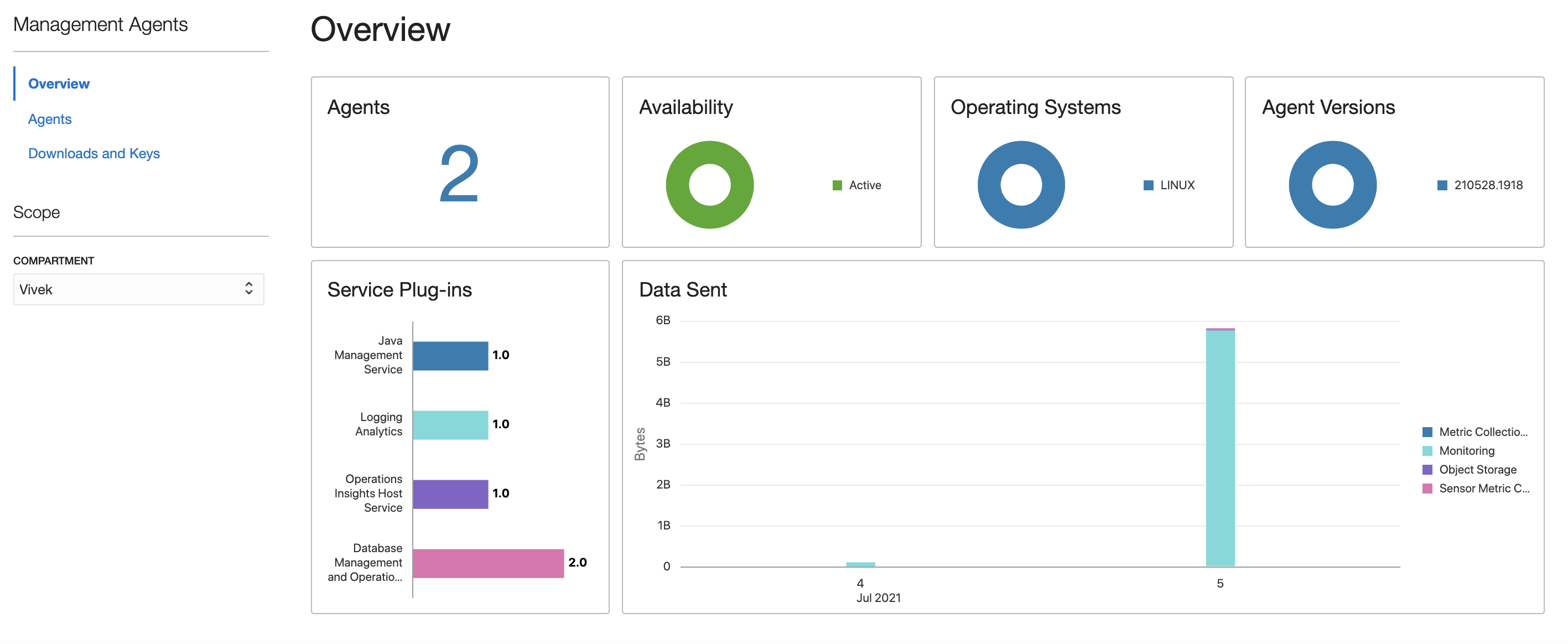
Task: Click the hole of the Availability donut
Action: (x=709, y=184)
